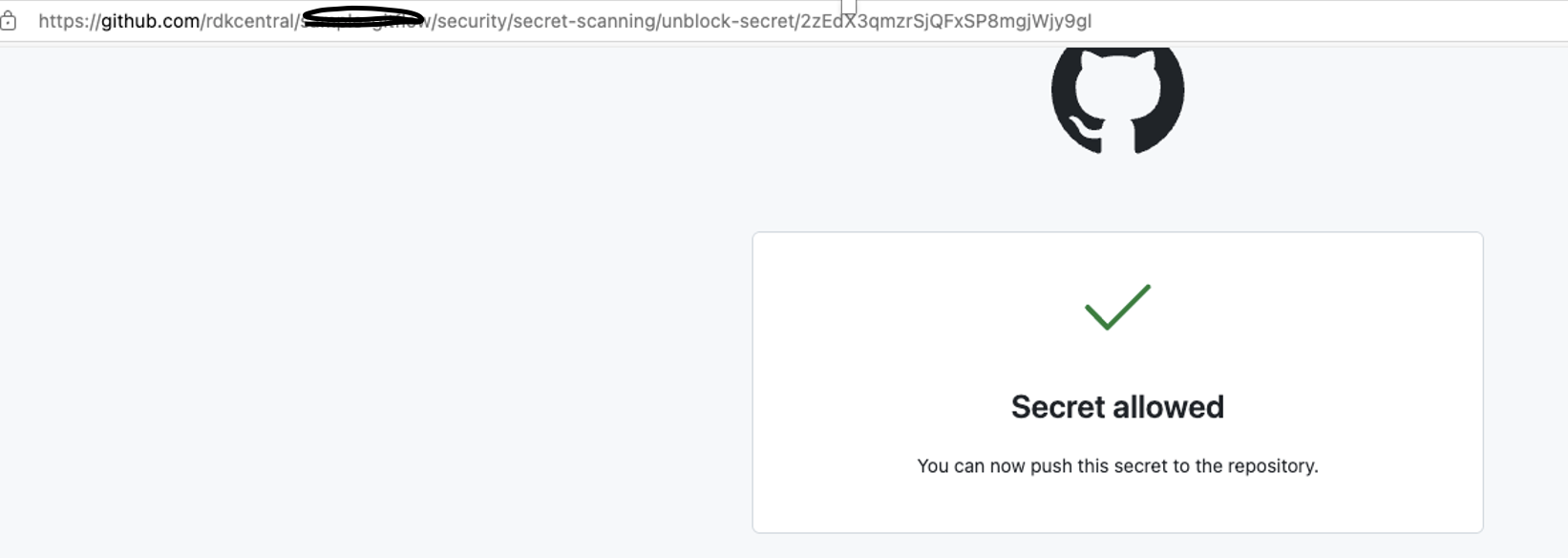Click the GitHub Octocat logo
Viewport: 1568px width, 558px height.
[x=1117, y=99]
